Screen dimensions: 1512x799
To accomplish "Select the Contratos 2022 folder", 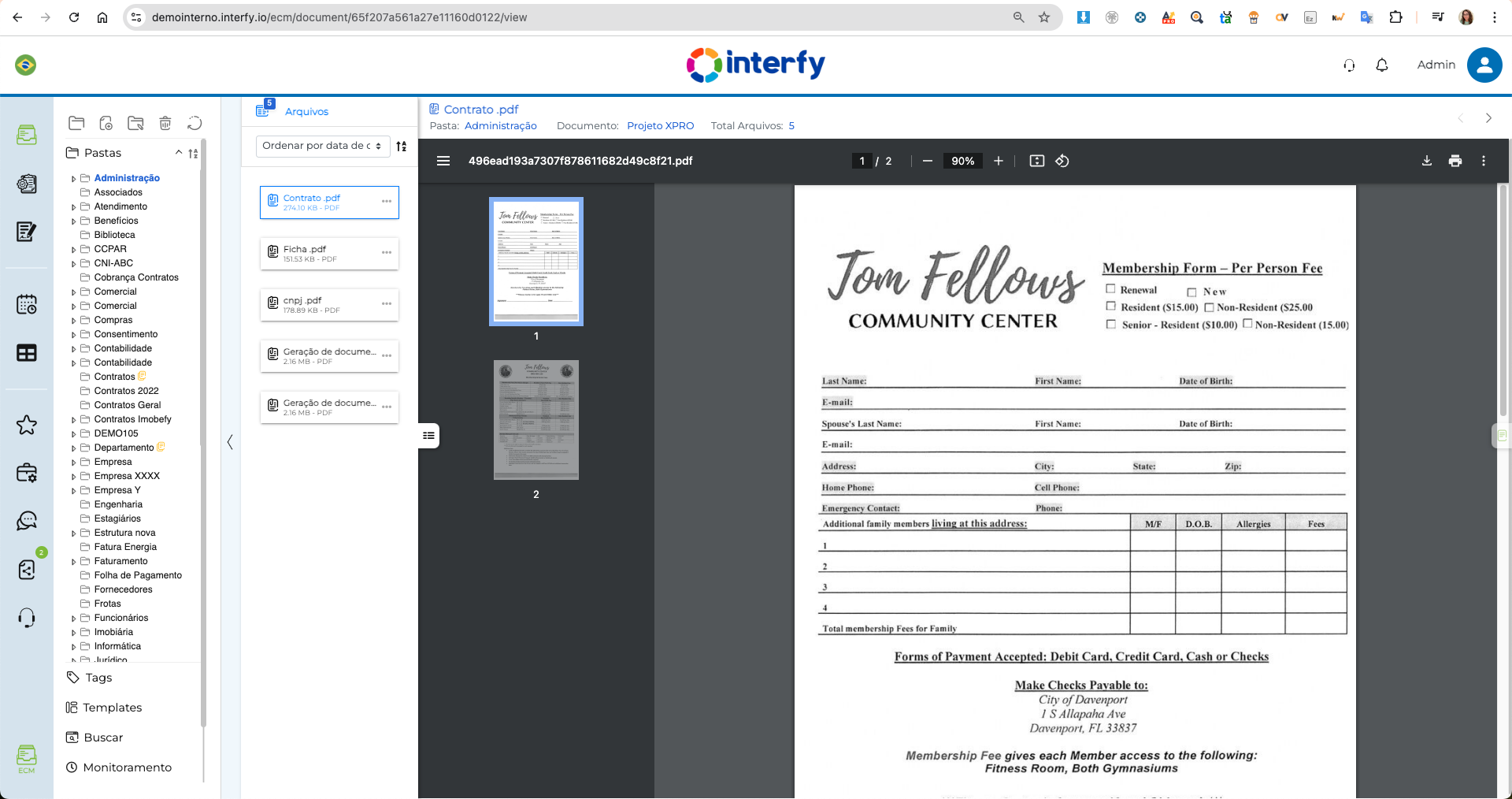I will 126,391.
